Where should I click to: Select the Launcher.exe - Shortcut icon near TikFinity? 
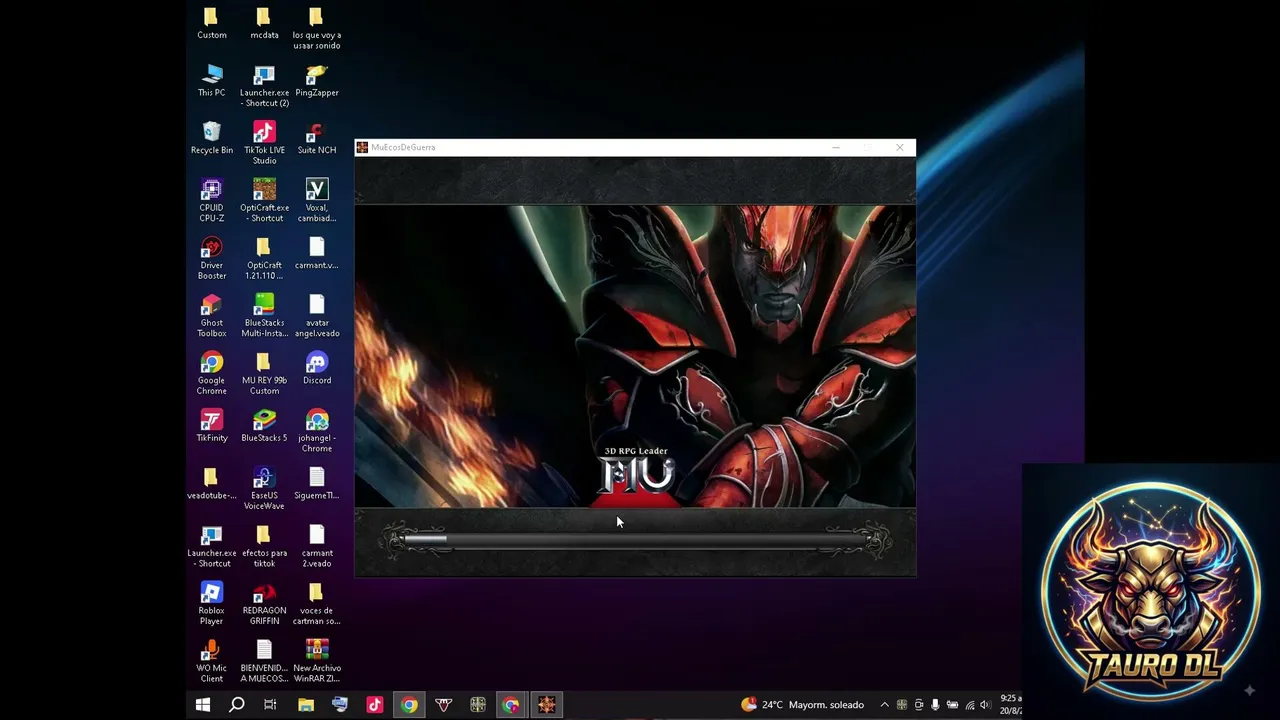211,547
